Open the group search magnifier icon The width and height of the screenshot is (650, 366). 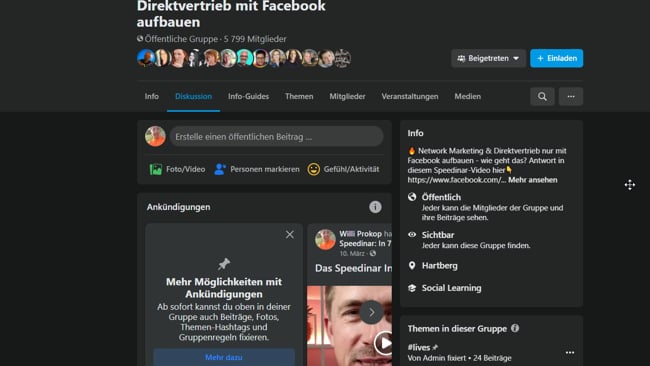pos(542,97)
